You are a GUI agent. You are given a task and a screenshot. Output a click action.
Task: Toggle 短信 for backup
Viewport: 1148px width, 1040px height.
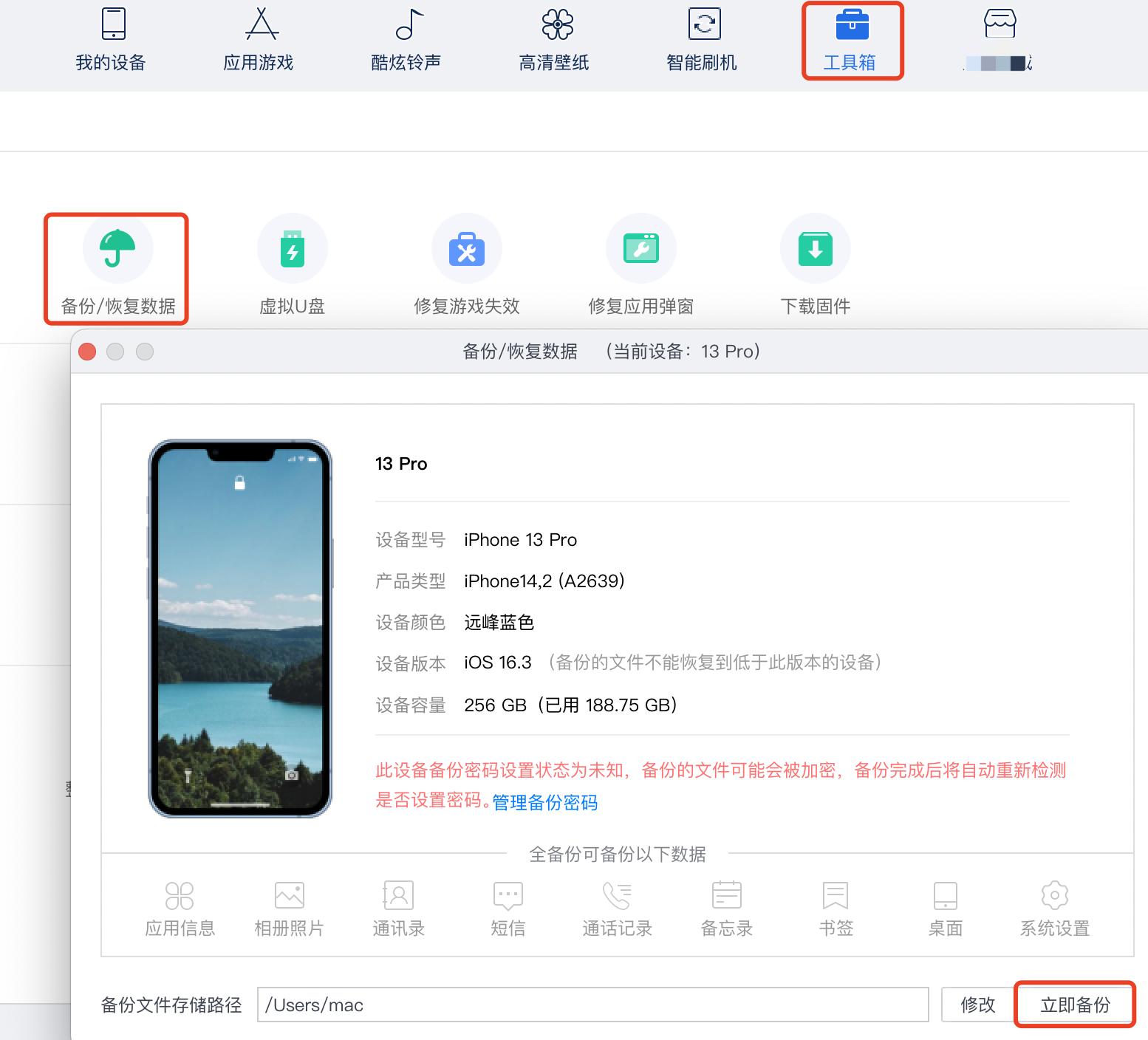(507, 907)
